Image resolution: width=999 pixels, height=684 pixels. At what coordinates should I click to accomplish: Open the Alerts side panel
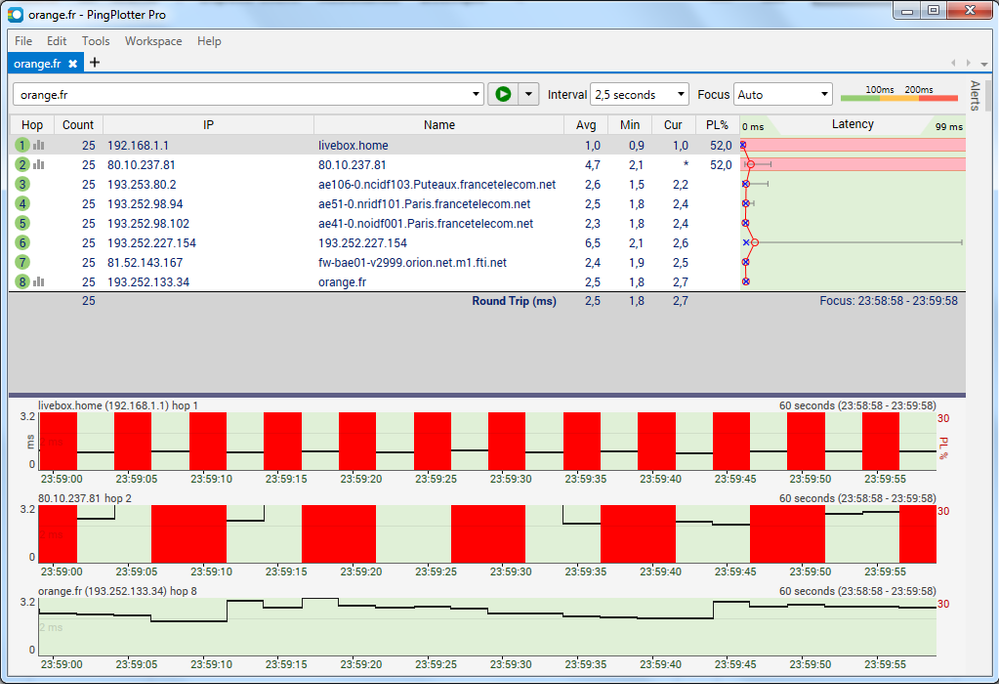[x=975, y=96]
